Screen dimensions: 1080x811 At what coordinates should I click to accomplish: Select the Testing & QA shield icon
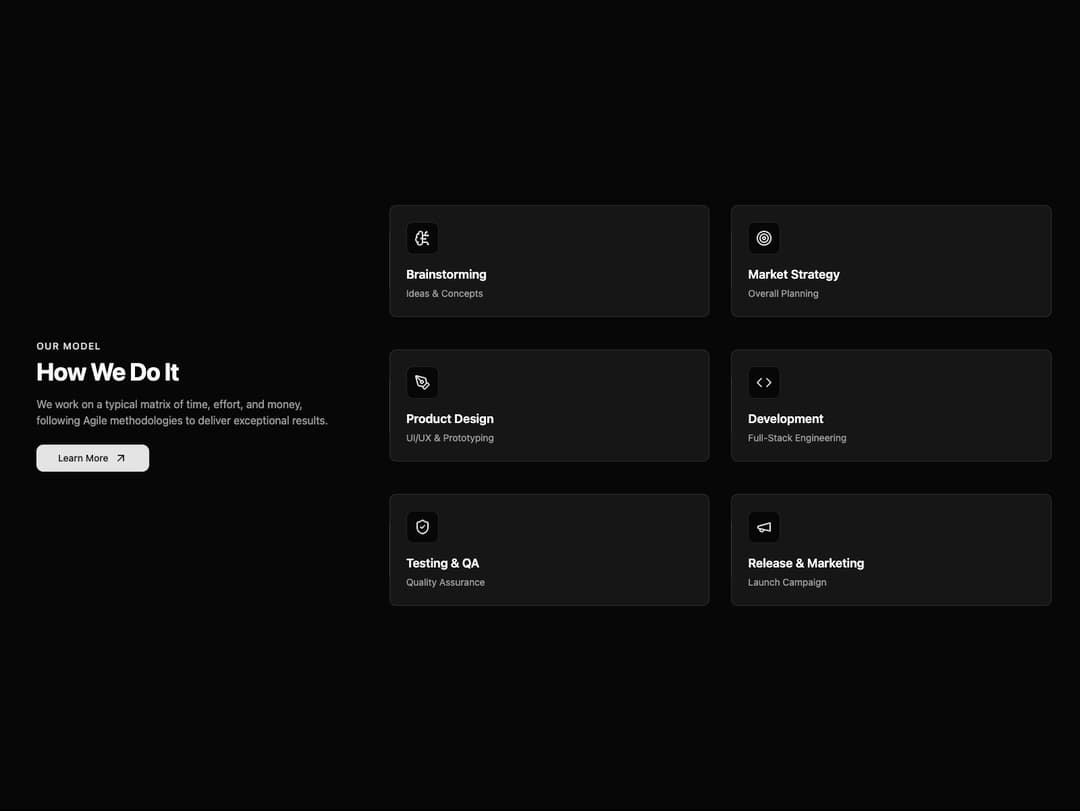coord(422,527)
